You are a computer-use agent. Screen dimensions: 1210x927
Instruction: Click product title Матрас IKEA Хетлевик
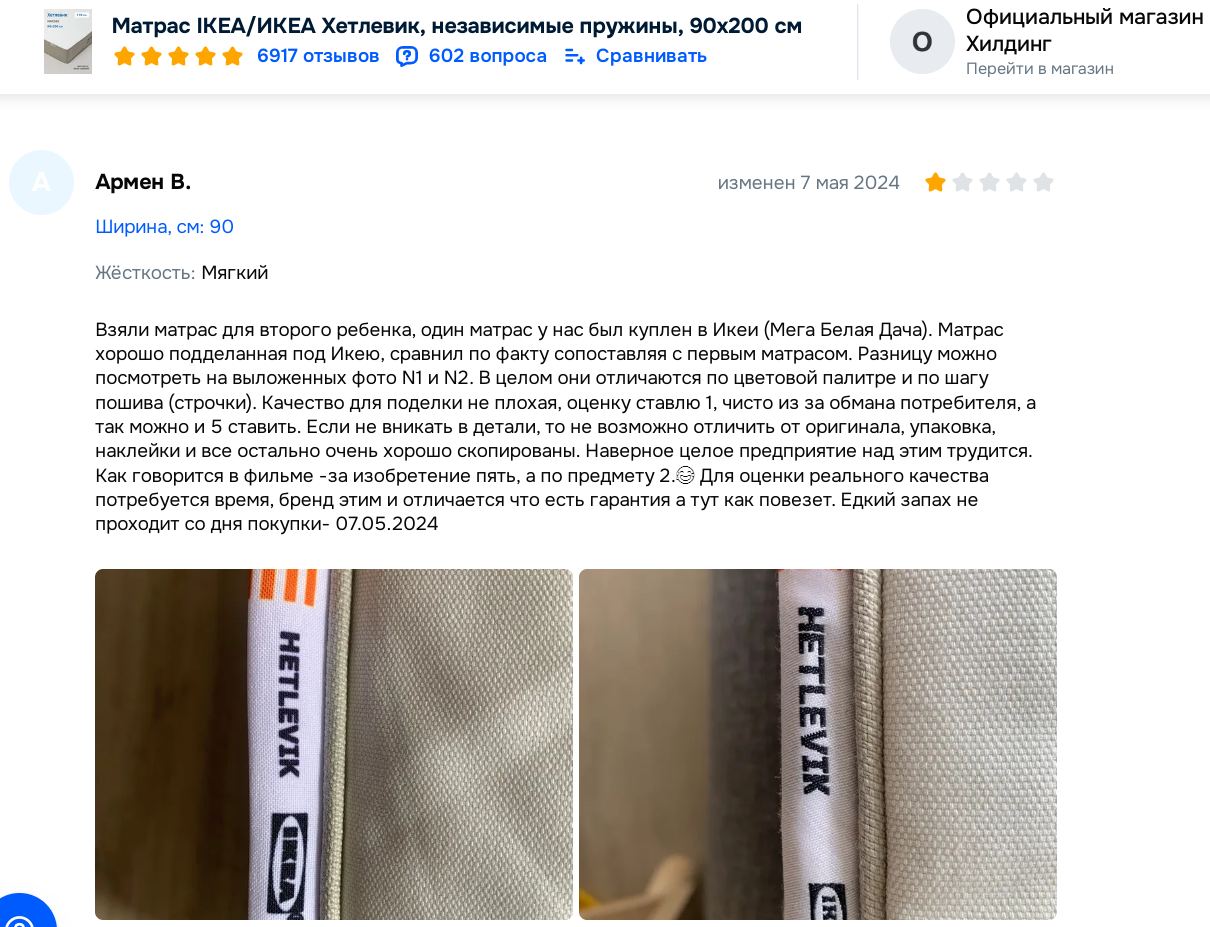tap(457, 25)
